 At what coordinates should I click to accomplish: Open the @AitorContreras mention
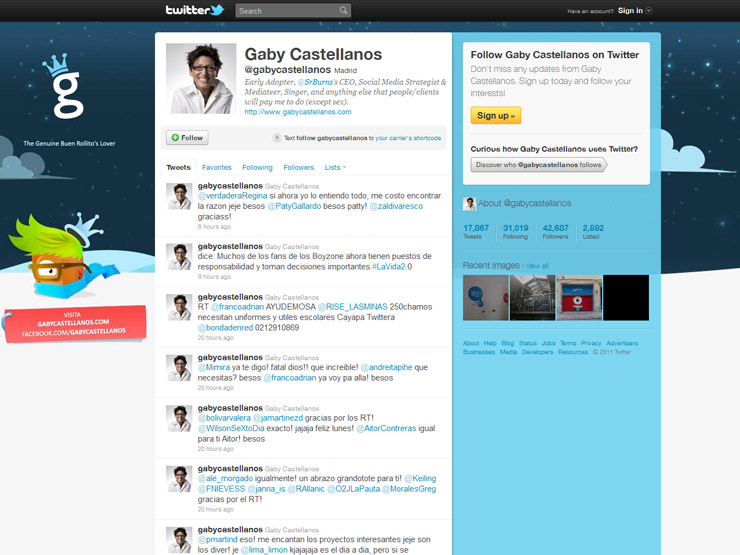(386, 429)
